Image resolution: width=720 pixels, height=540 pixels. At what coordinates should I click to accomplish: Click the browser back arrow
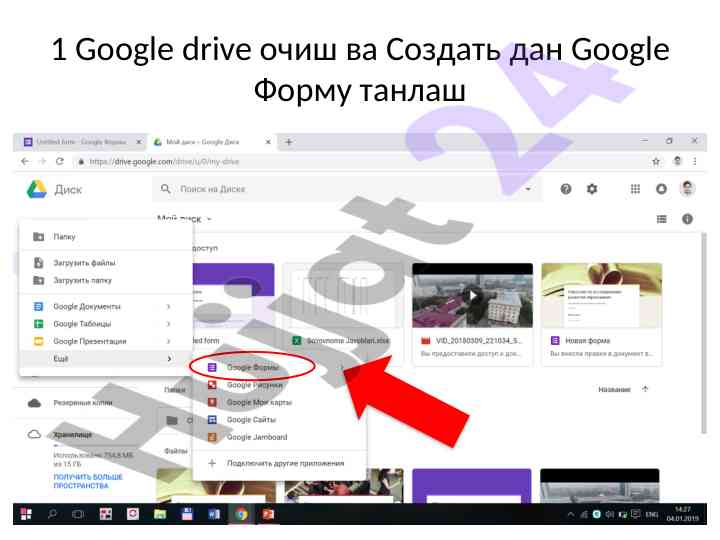(x=25, y=161)
